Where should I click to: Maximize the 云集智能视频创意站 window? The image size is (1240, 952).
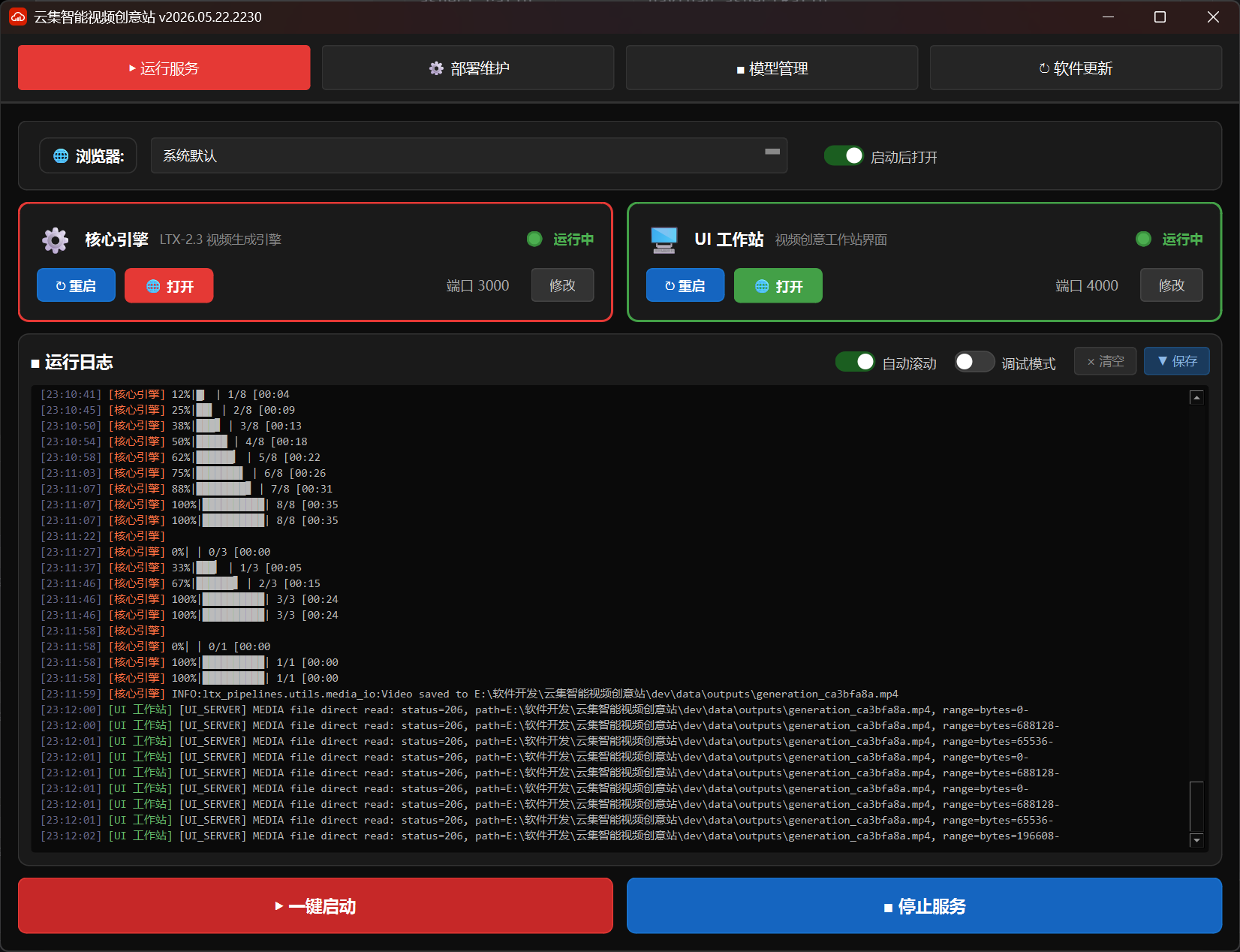click(1160, 17)
